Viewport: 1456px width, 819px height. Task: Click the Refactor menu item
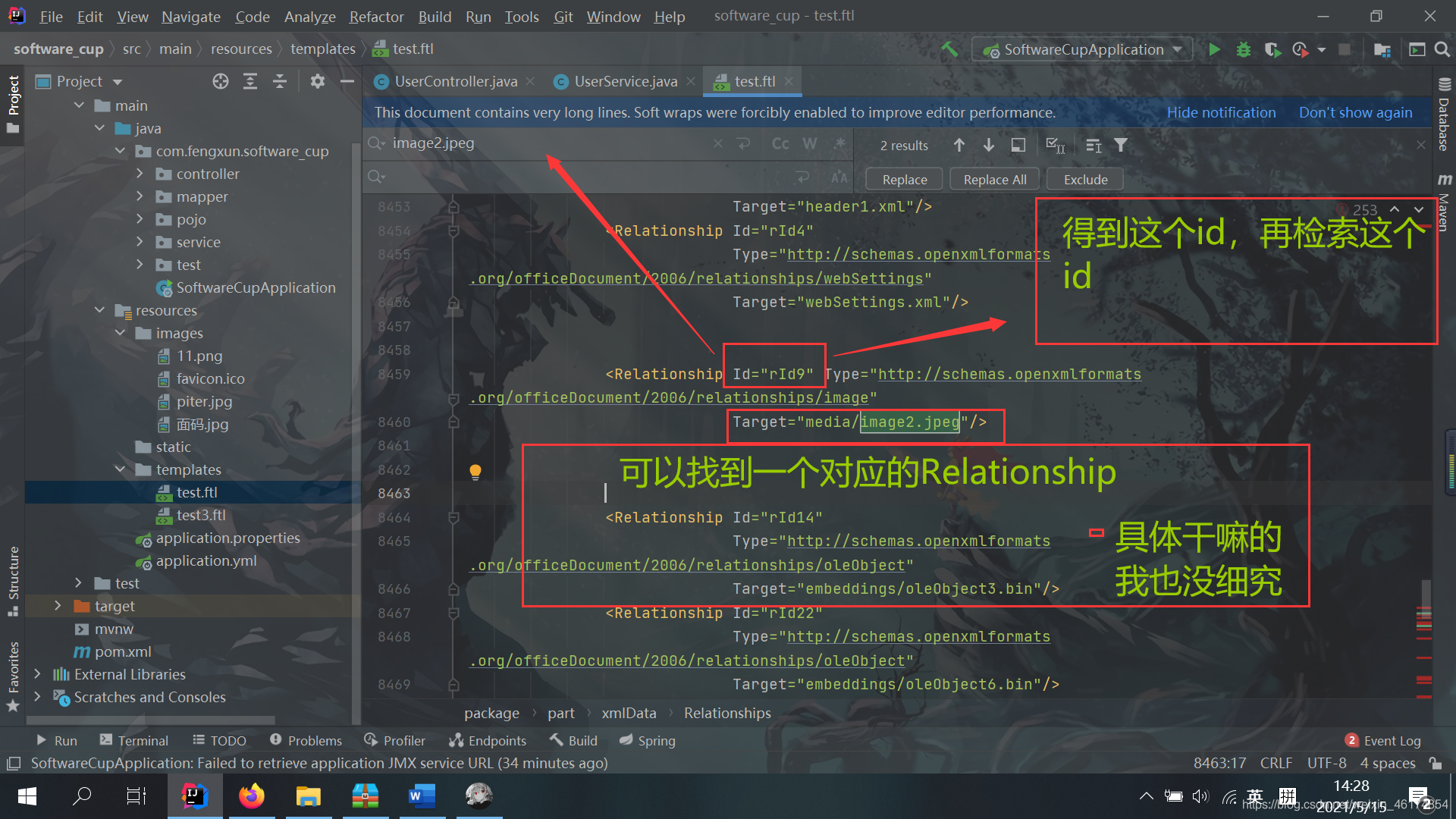[x=374, y=15]
